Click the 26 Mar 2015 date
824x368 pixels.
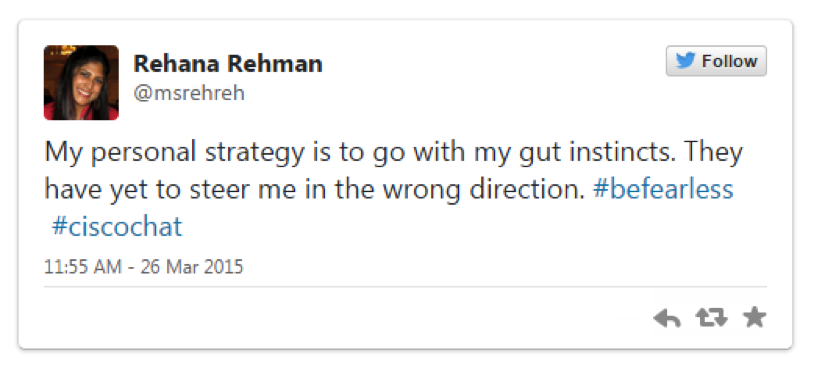[x=192, y=267]
